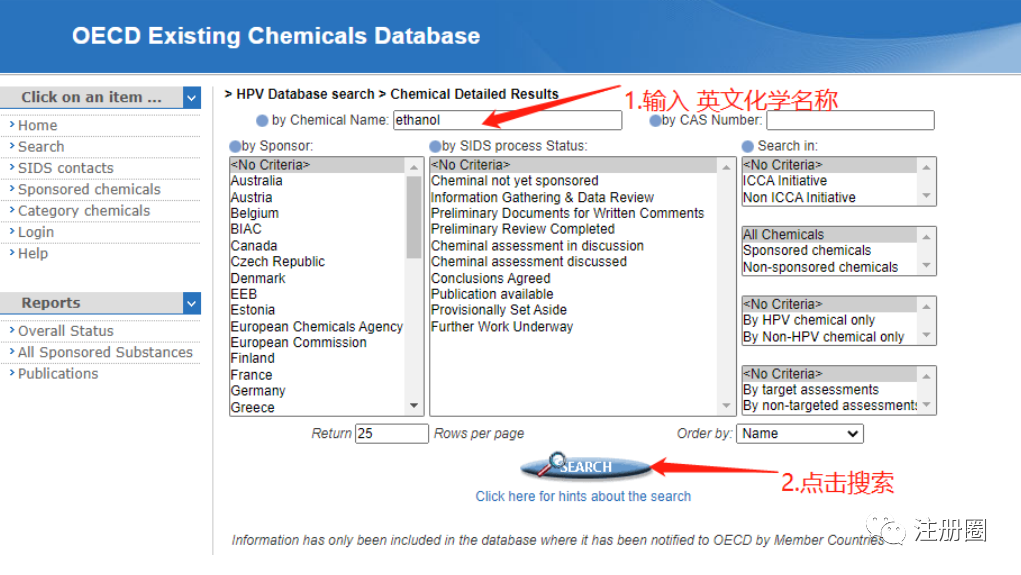Select France in Sponsor list
Viewport: 1021px width, 575px height.
point(251,375)
